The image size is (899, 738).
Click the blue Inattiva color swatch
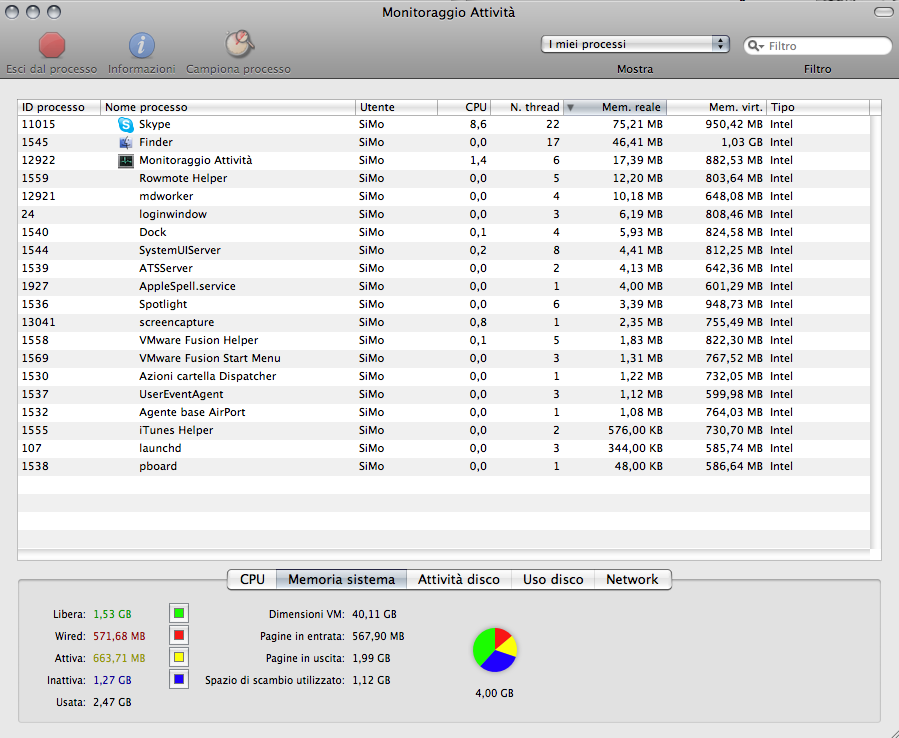pos(179,679)
